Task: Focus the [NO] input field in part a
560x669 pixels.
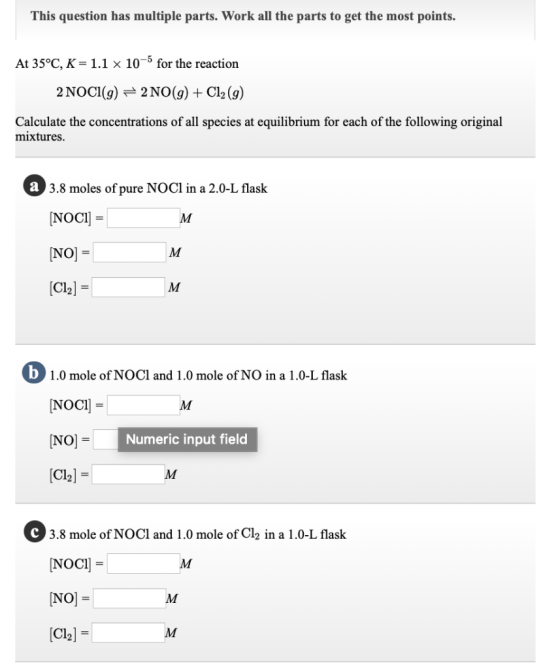Action: coord(130,253)
